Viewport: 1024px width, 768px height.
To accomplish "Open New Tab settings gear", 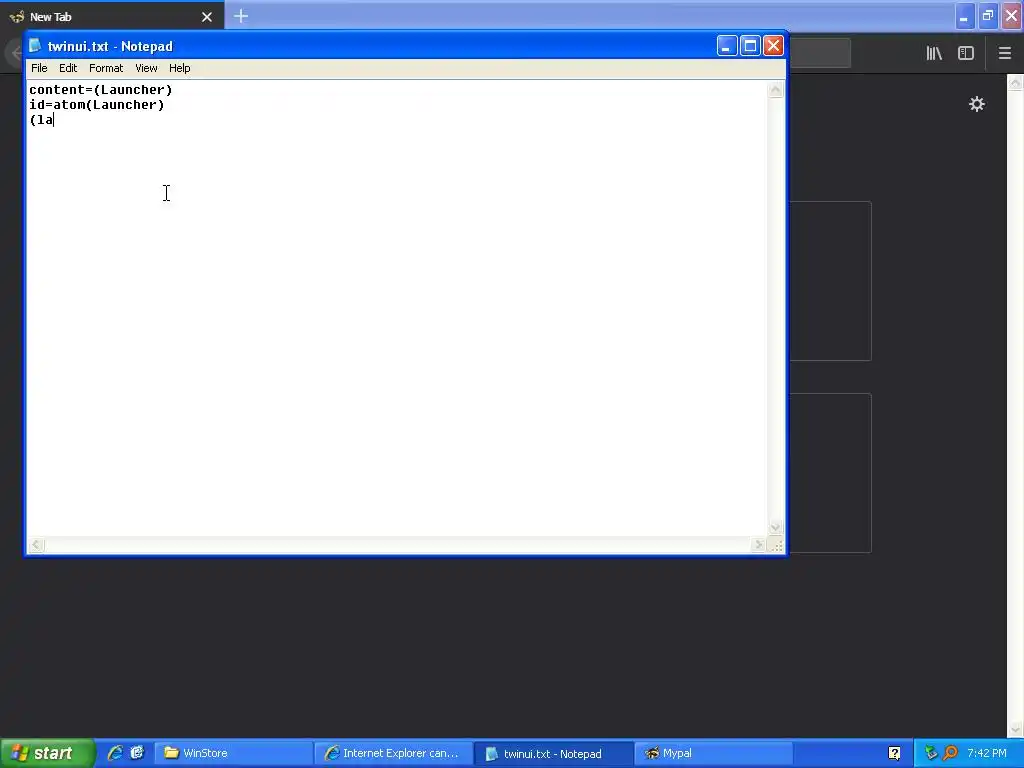I will click(976, 104).
